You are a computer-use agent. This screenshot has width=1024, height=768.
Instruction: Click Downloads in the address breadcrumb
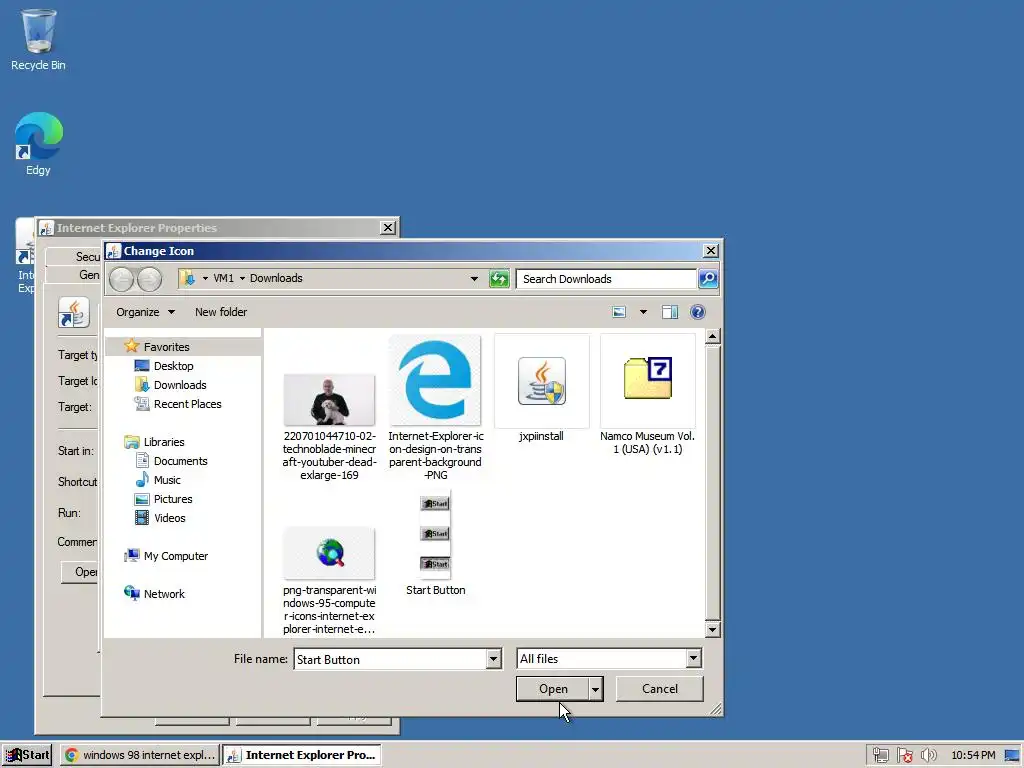click(276, 278)
